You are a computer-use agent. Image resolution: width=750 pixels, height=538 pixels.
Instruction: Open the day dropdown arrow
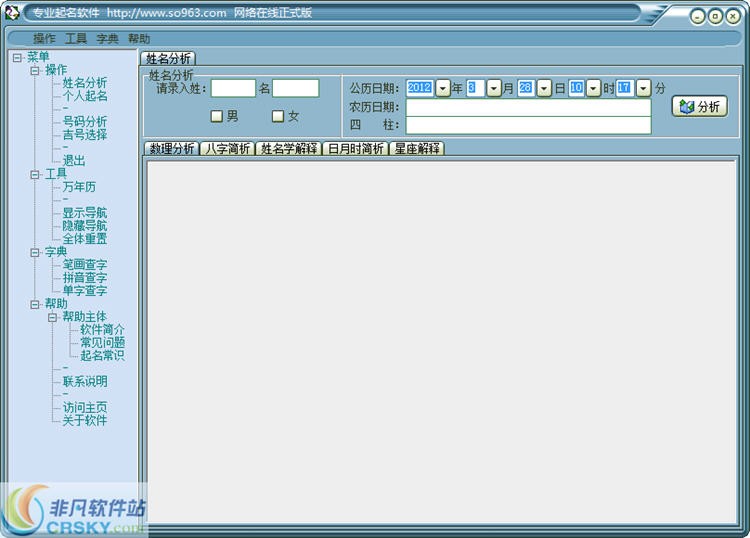pyautogui.click(x=544, y=88)
